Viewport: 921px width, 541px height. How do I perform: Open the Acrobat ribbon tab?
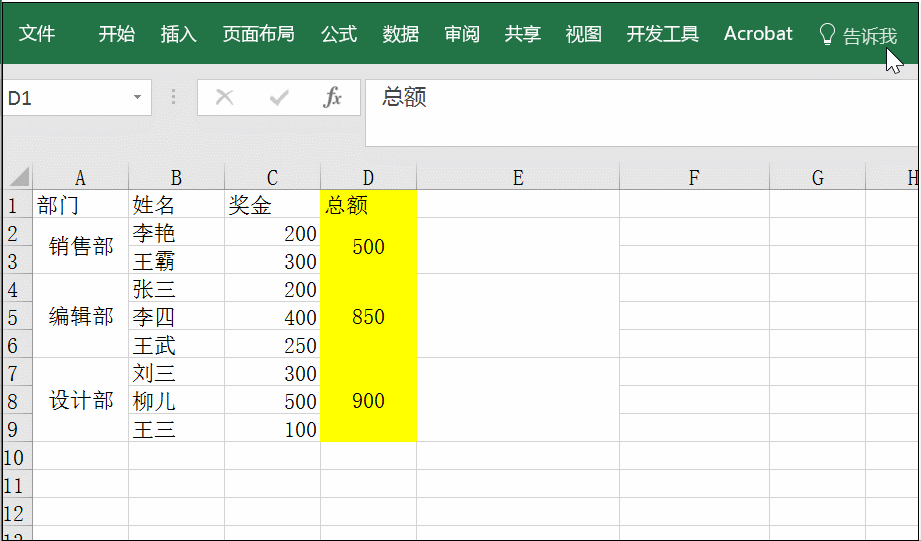[x=758, y=33]
